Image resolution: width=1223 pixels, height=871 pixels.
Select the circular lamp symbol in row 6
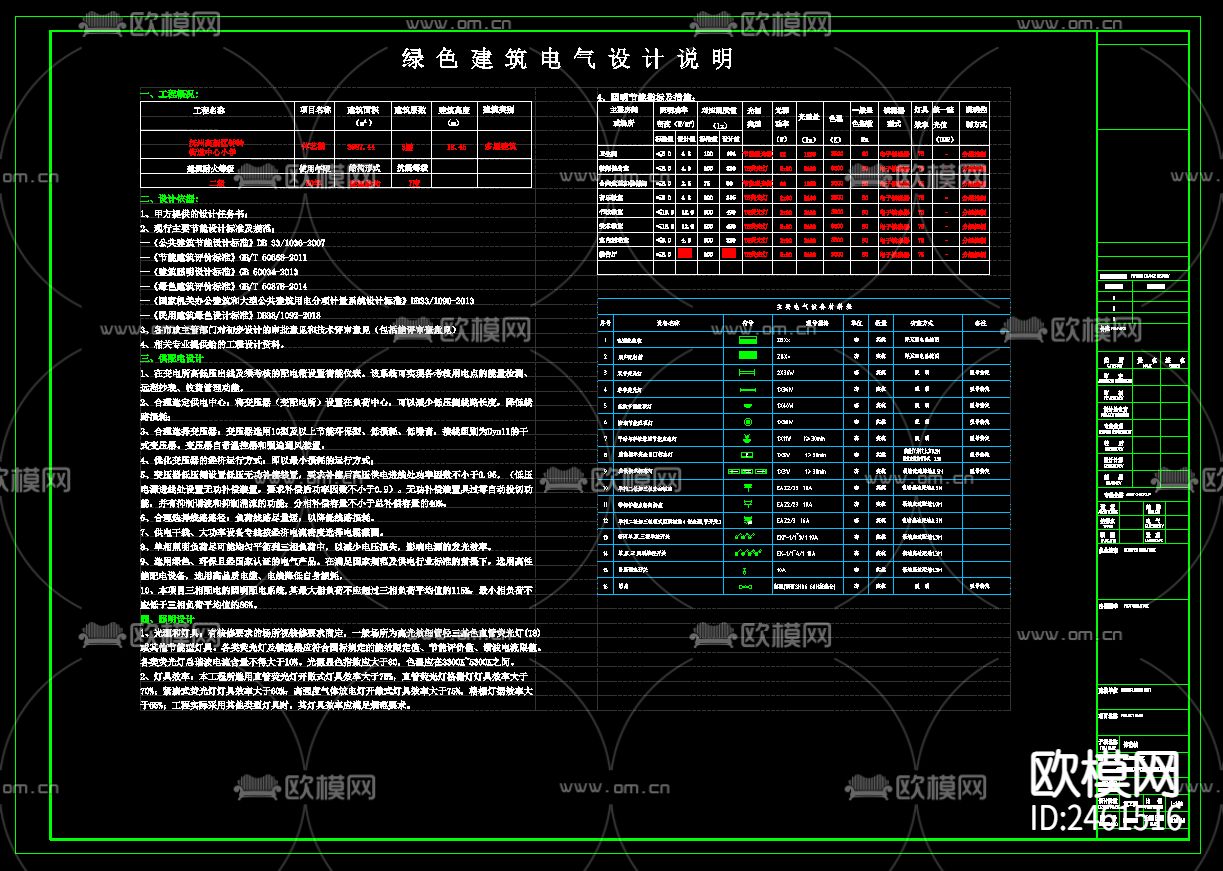point(748,422)
